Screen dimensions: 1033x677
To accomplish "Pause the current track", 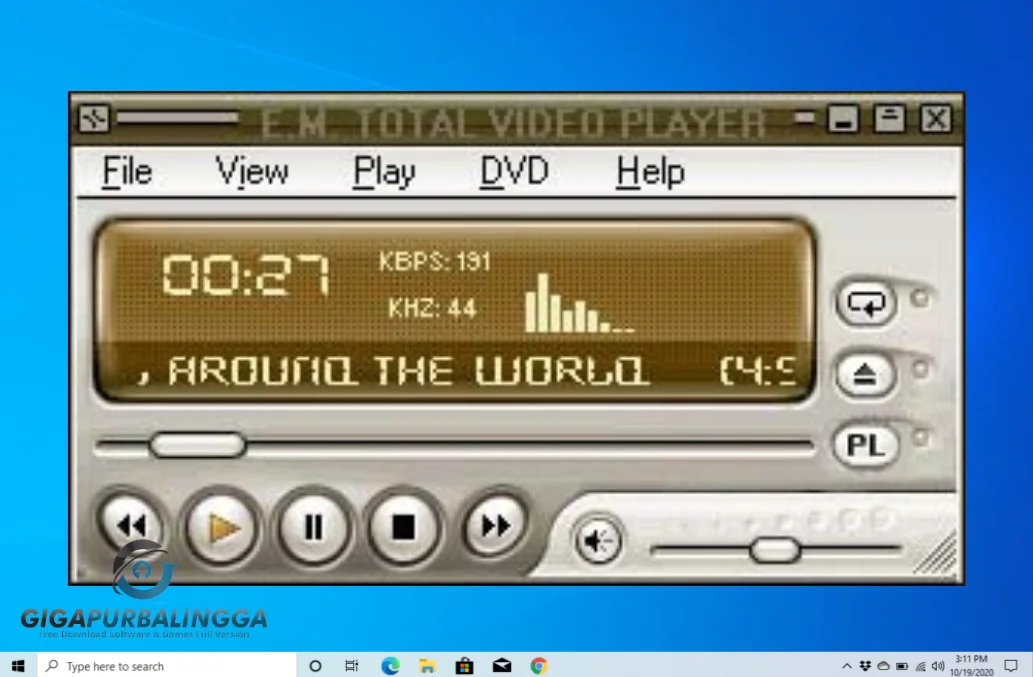I will click(314, 528).
